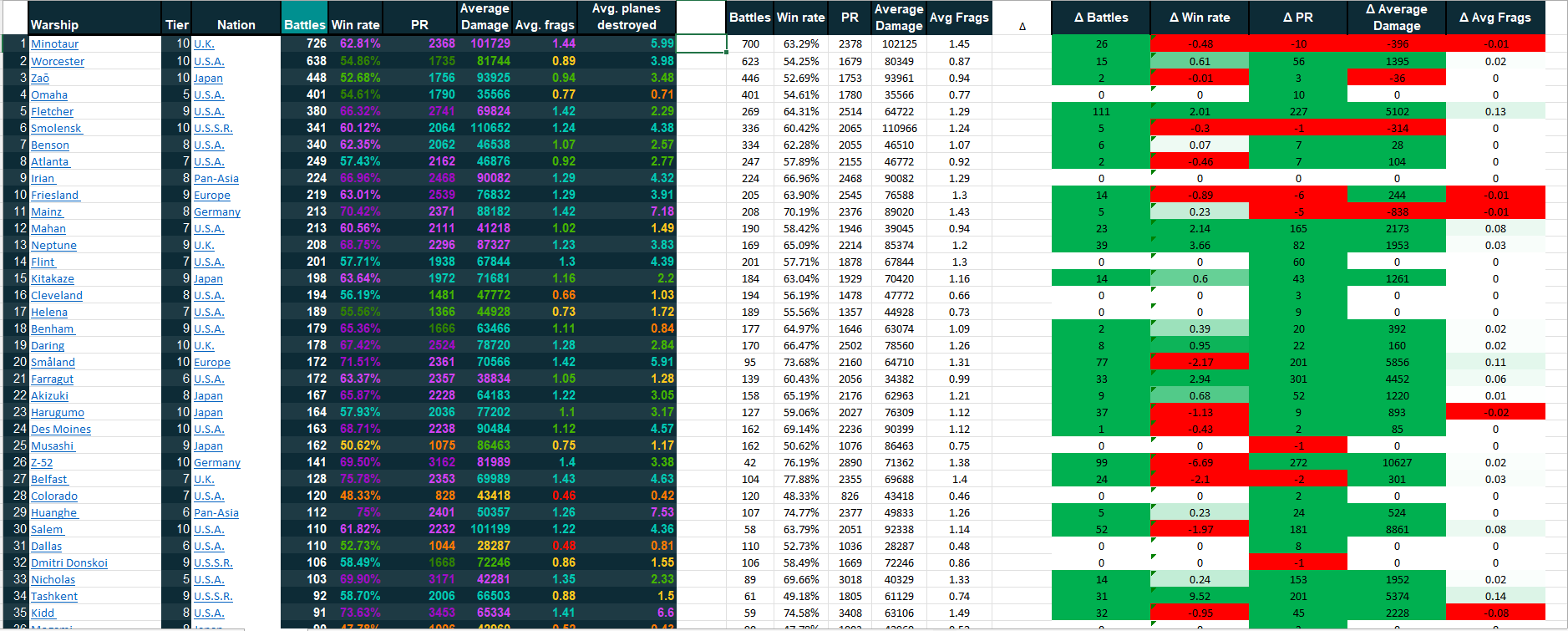
Task: Click the Tashkent warship link
Action: click(54, 596)
